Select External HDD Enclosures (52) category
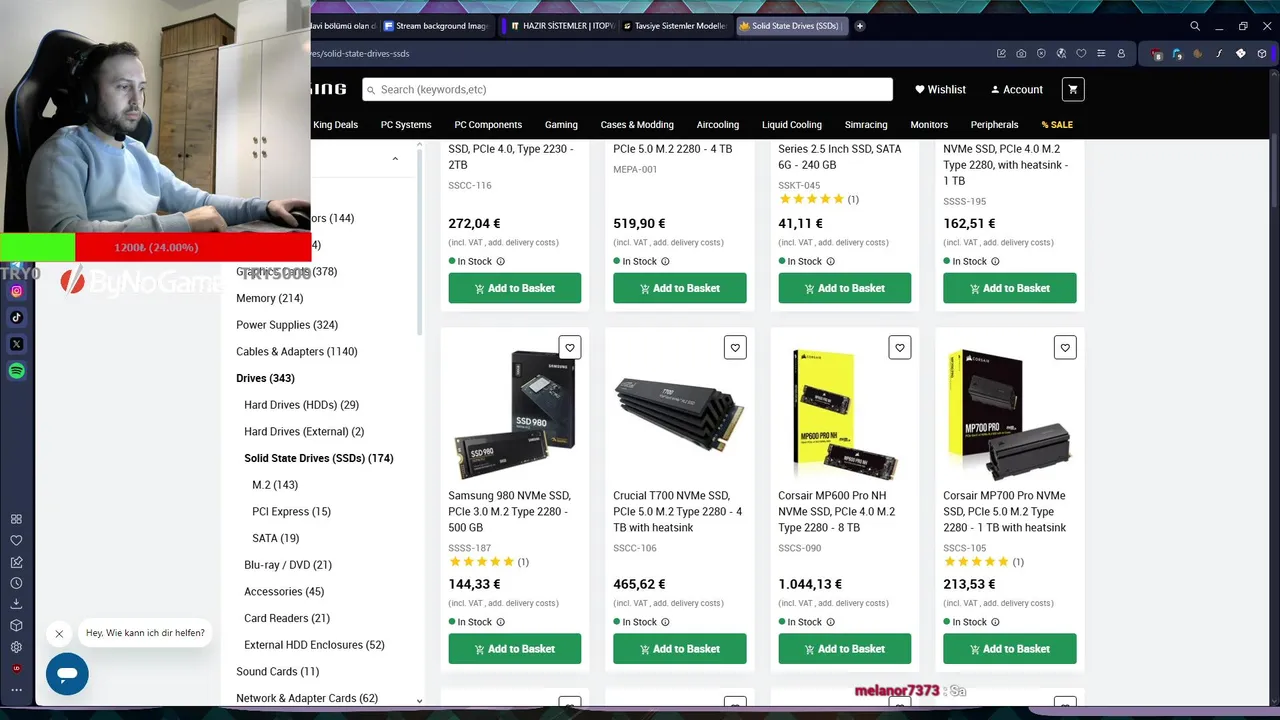The image size is (1280, 720). [314, 645]
